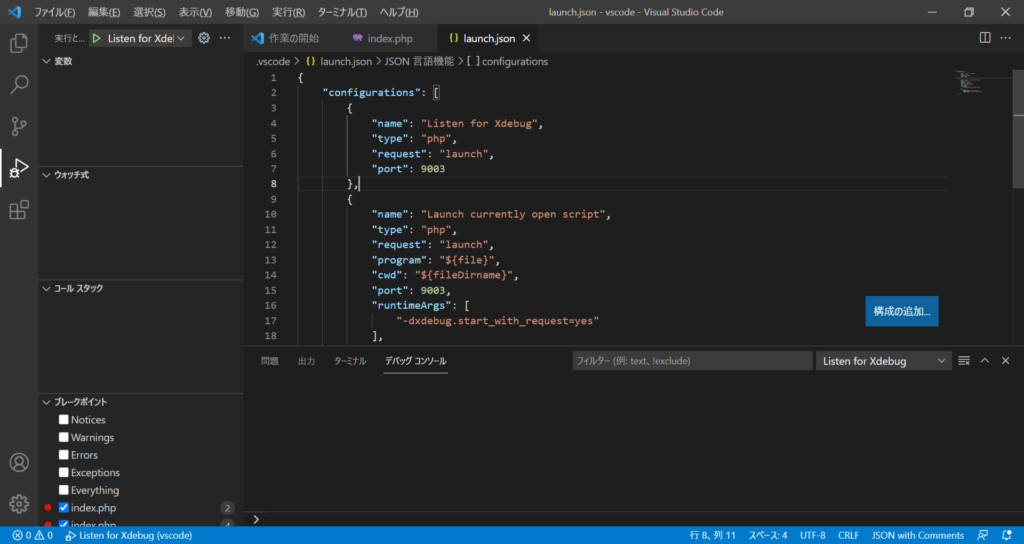Open the 移動(G) menu
1024x544 pixels.
(x=242, y=12)
